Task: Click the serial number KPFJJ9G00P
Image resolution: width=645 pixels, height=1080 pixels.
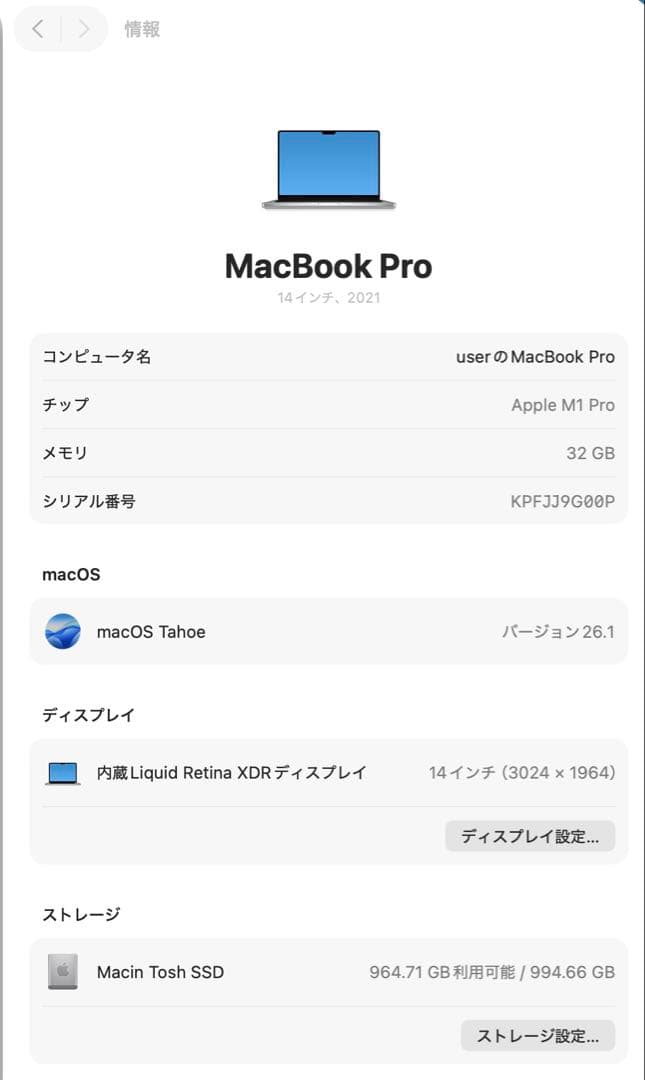Action: point(562,501)
